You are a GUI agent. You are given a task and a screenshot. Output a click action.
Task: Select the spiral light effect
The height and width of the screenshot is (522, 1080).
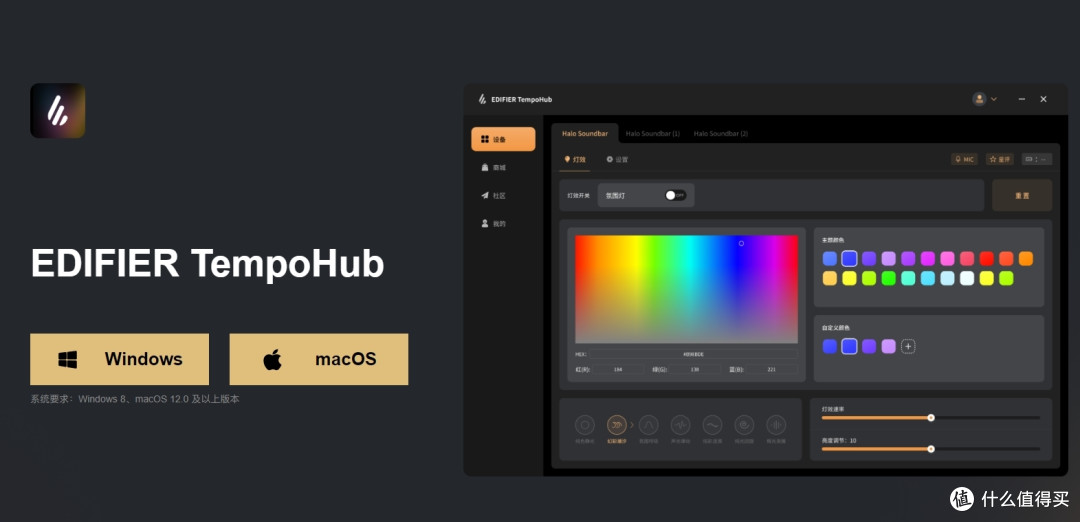[x=744, y=425]
